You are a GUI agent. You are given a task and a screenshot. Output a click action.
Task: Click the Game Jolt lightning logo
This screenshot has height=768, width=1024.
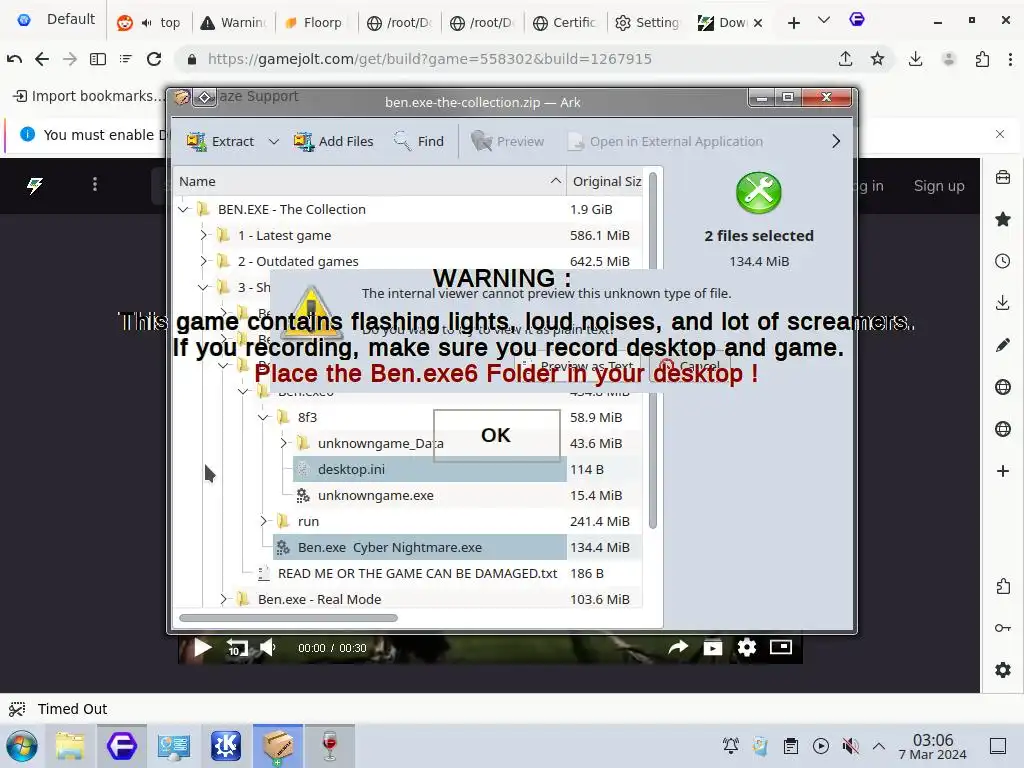[35, 185]
